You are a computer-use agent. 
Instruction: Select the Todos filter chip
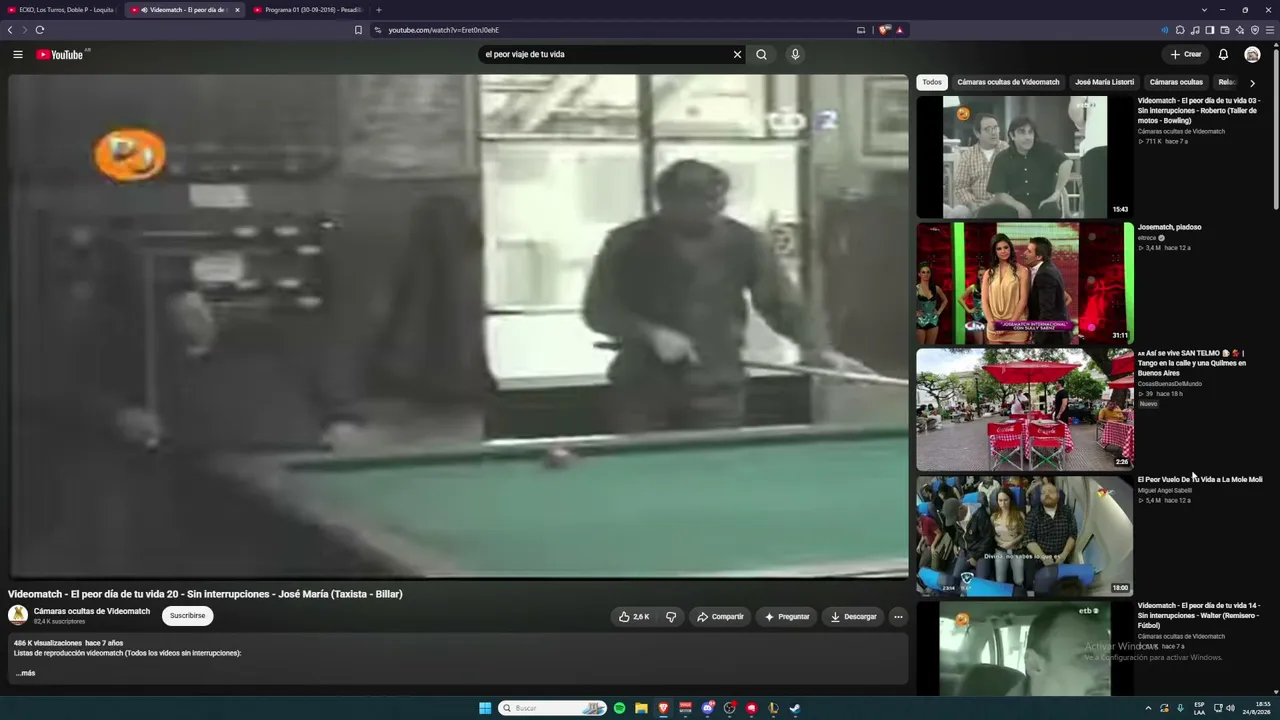click(x=932, y=82)
